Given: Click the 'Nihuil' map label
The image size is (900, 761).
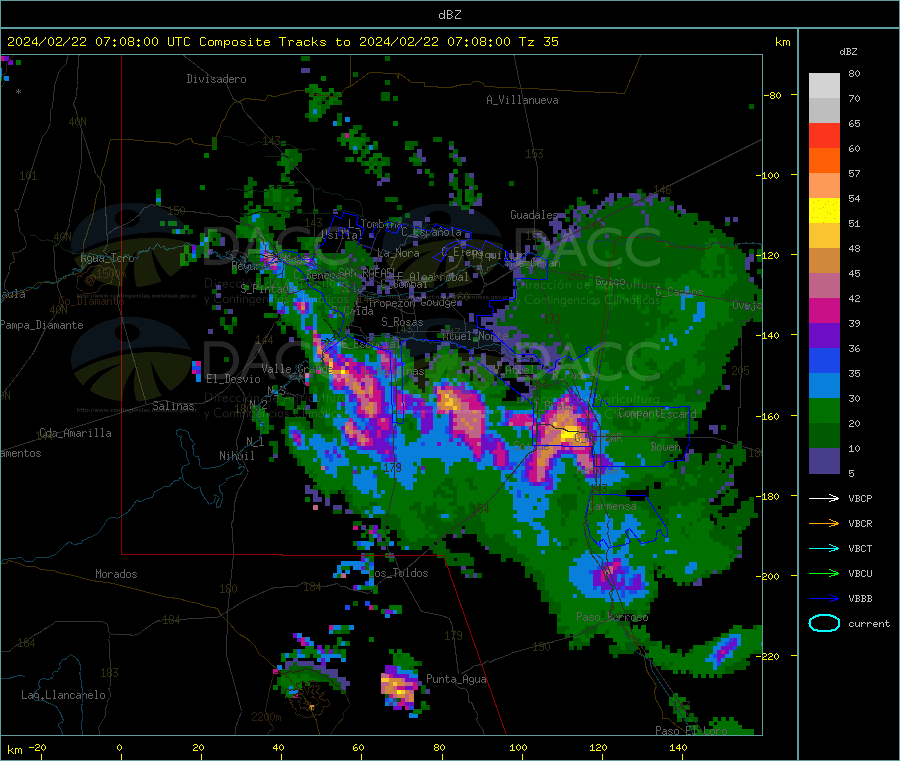Looking at the screenshot, I should [237, 456].
